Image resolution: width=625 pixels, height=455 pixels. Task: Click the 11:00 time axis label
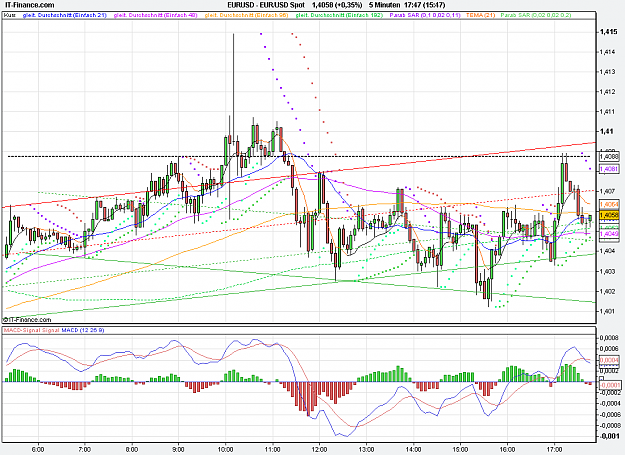click(272, 449)
